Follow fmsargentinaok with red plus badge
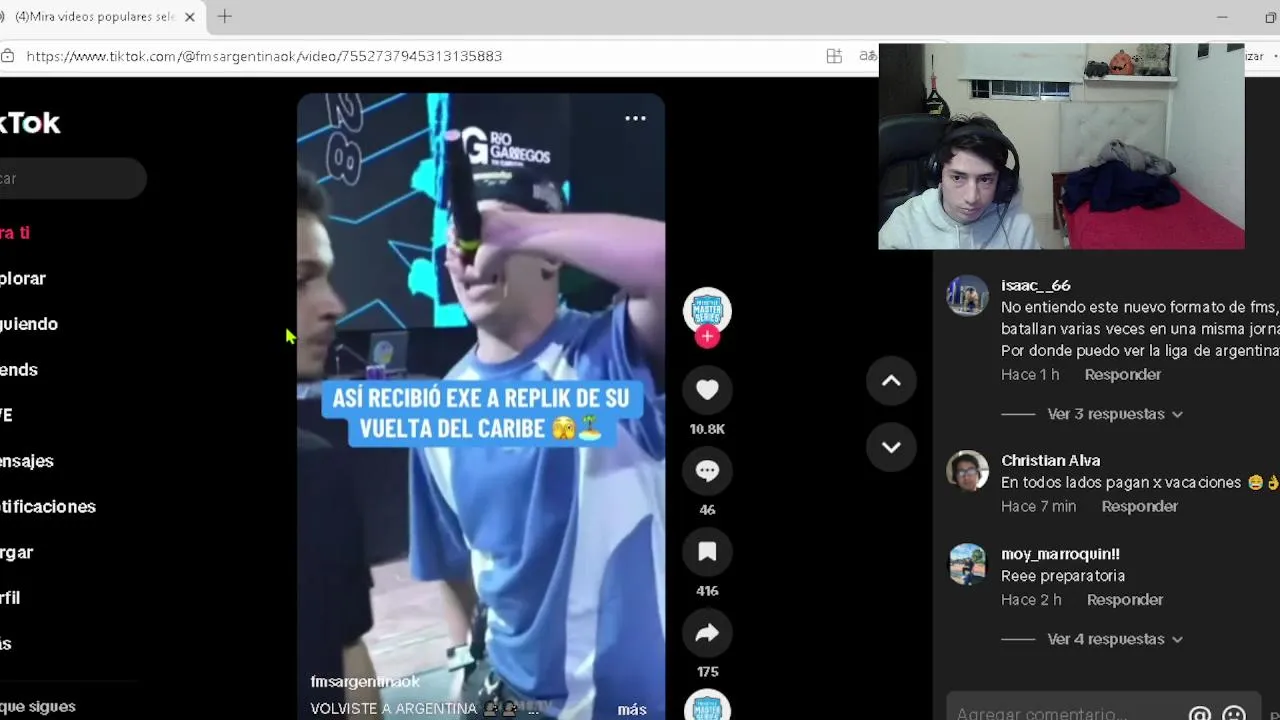This screenshot has height=720, width=1280. 707,337
